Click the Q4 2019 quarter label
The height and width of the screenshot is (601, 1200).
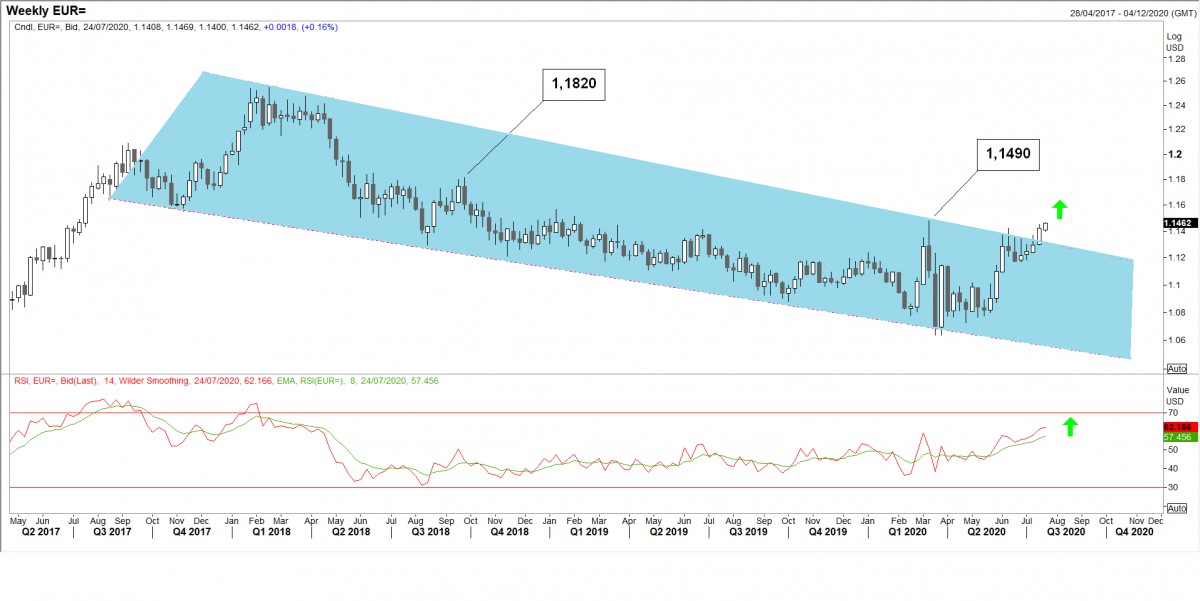pos(827,533)
